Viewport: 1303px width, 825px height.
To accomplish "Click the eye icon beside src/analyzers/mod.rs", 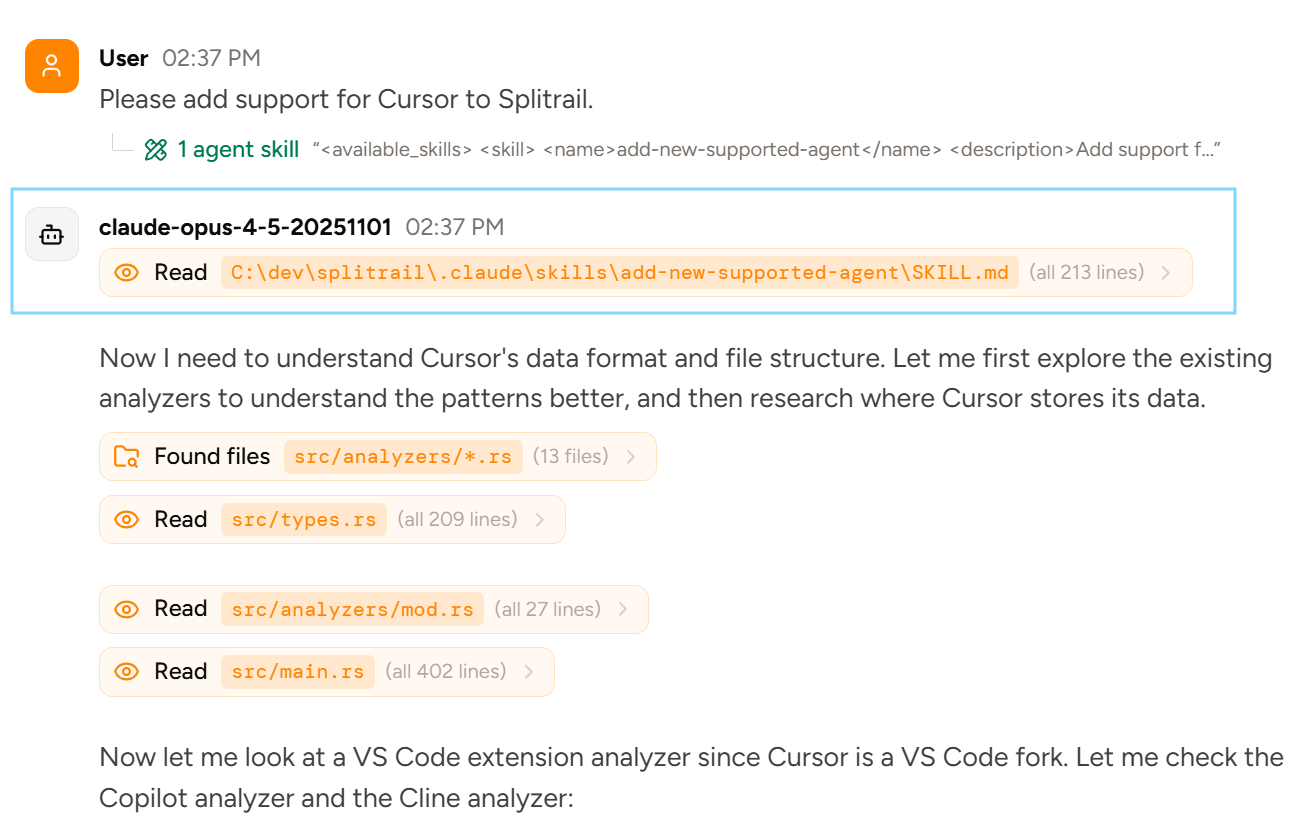I will click(x=127, y=609).
